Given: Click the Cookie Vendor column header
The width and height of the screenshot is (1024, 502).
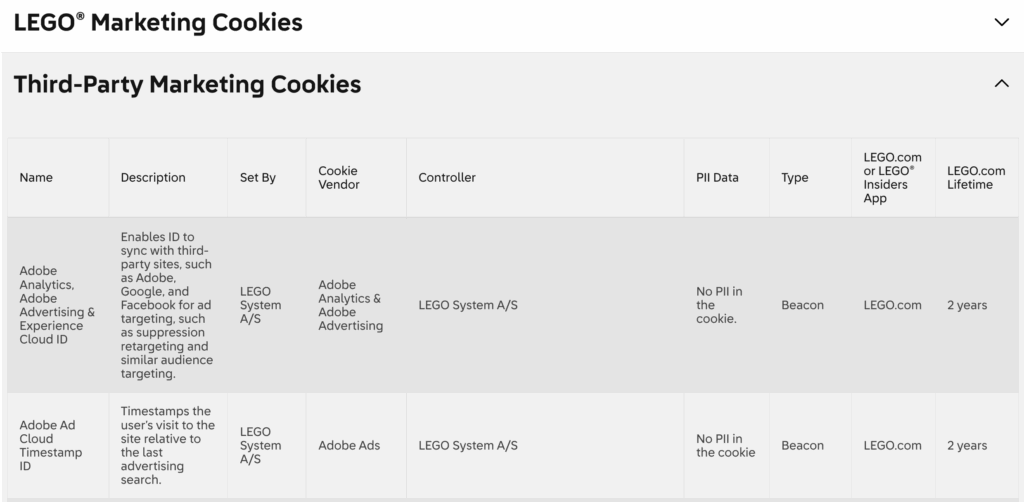Looking at the screenshot, I should point(338,178).
